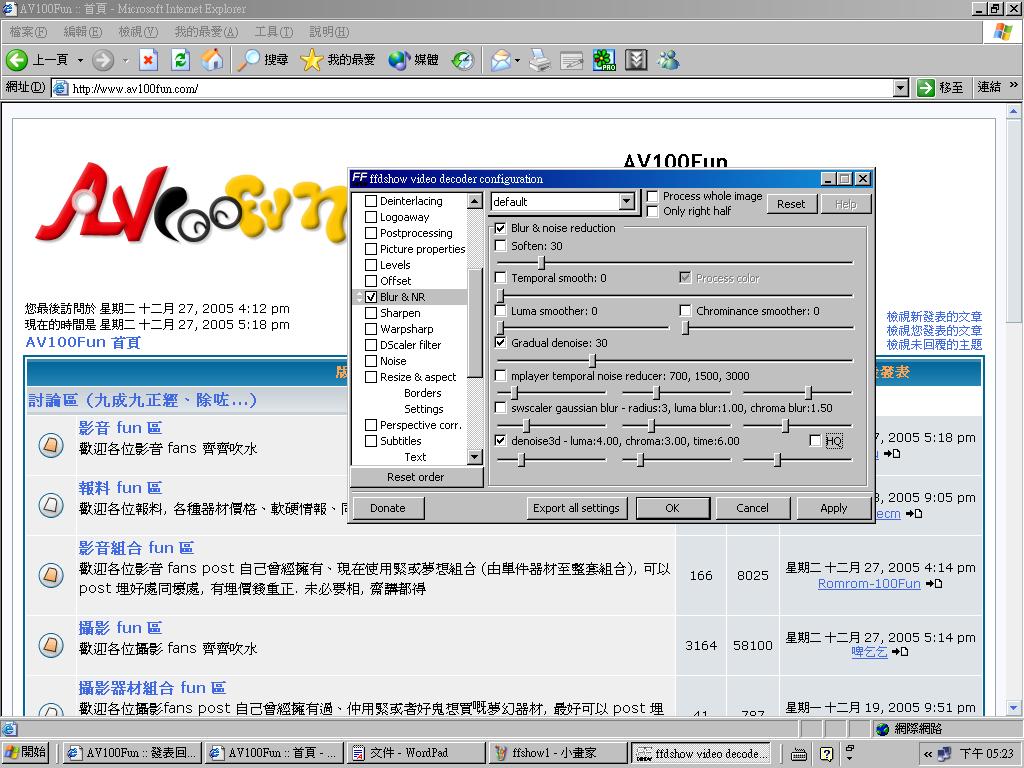Click the Apply button

833,508
